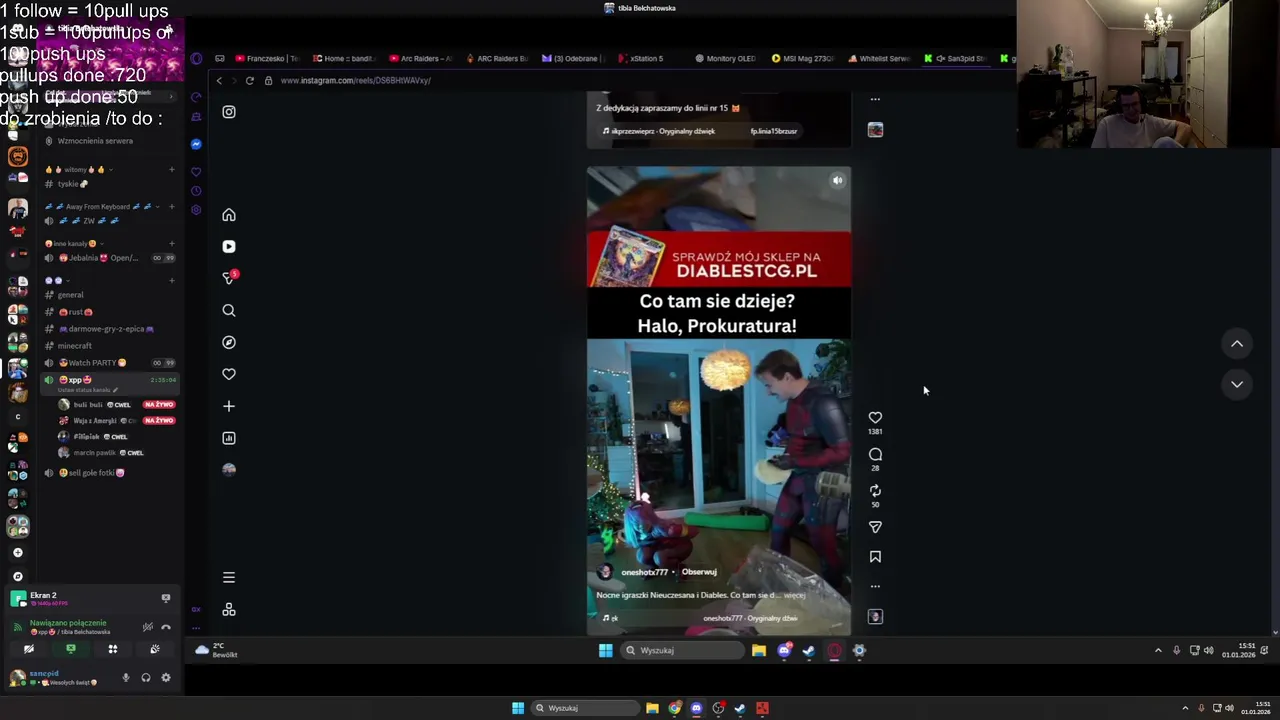Open Discord user settings gear

166,678
